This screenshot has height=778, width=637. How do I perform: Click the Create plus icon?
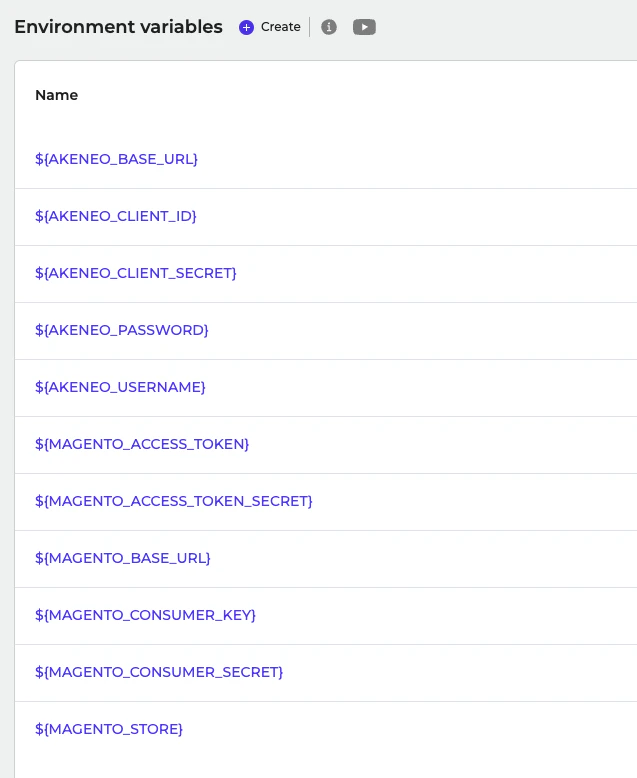(246, 27)
